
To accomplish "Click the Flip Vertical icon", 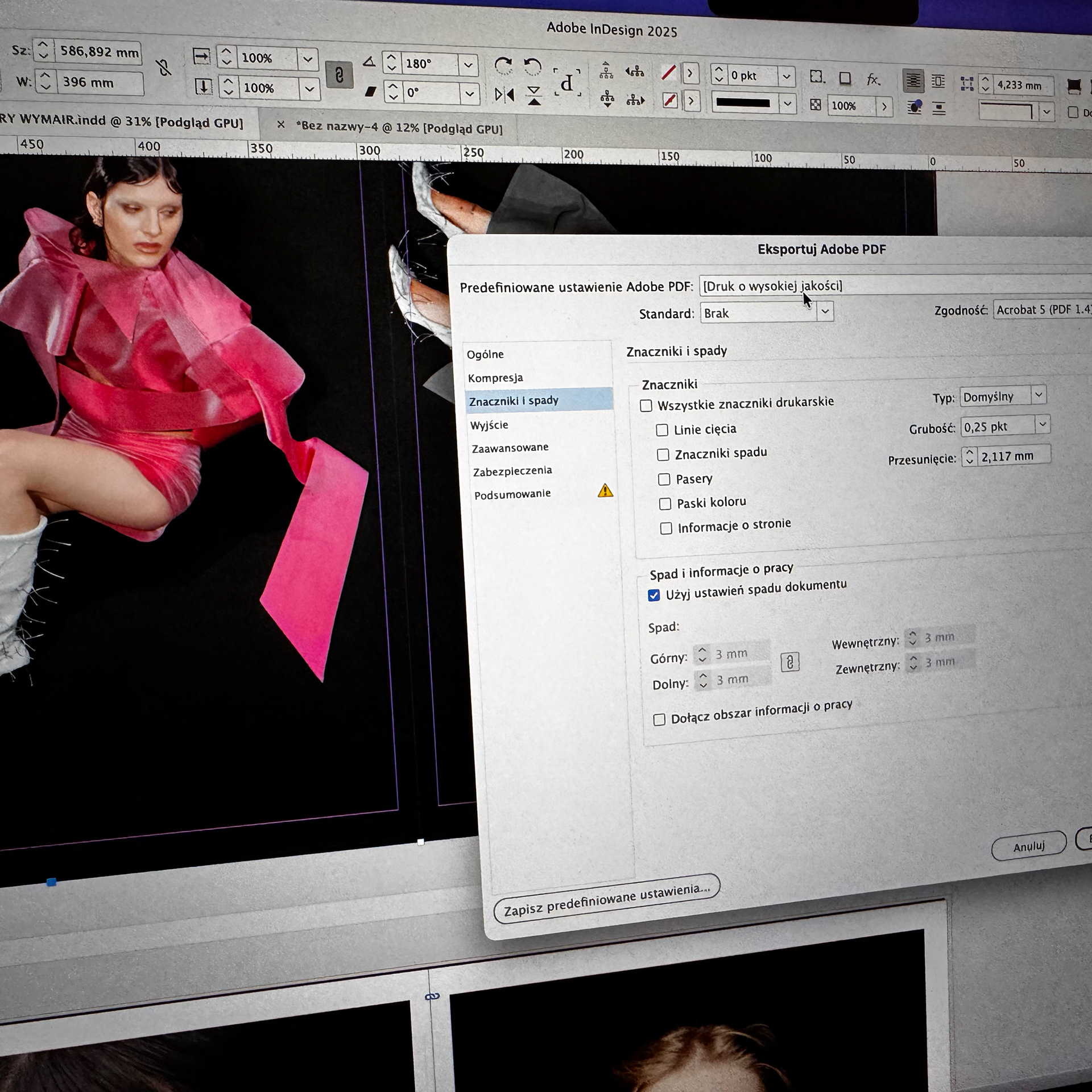I will [x=533, y=96].
